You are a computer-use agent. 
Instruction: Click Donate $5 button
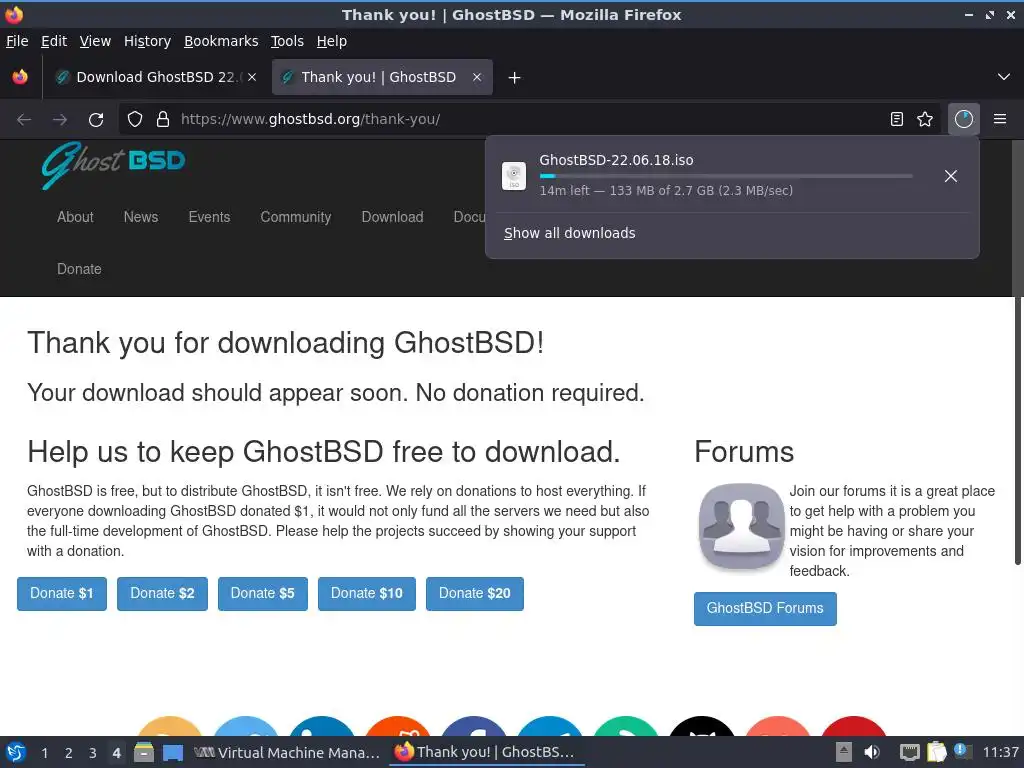tap(263, 594)
